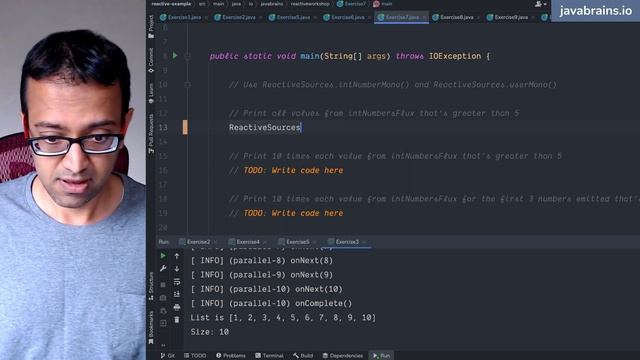Click line 13 change marker in gutter

click(185, 127)
